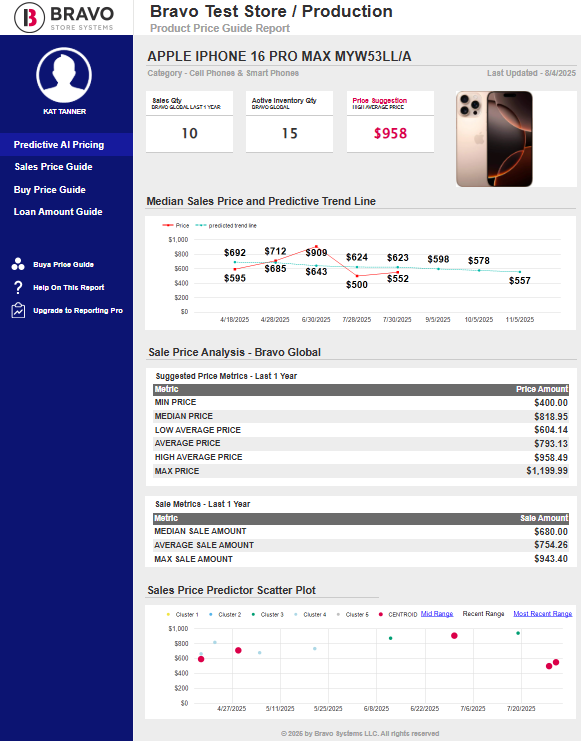Viewport: 581px width, 742px height.
Task: Click the Help question mark icon
Action: pyautogui.click(x=18, y=287)
